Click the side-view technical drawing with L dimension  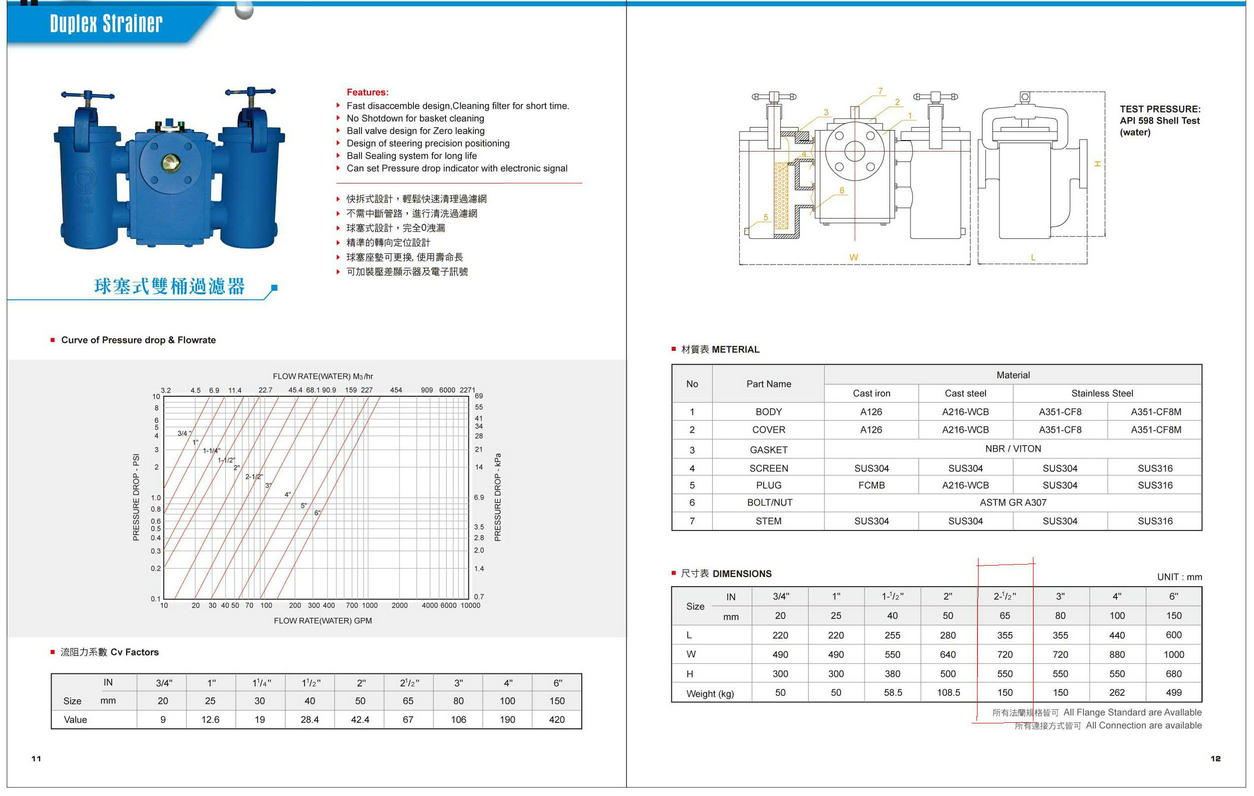click(1040, 178)
